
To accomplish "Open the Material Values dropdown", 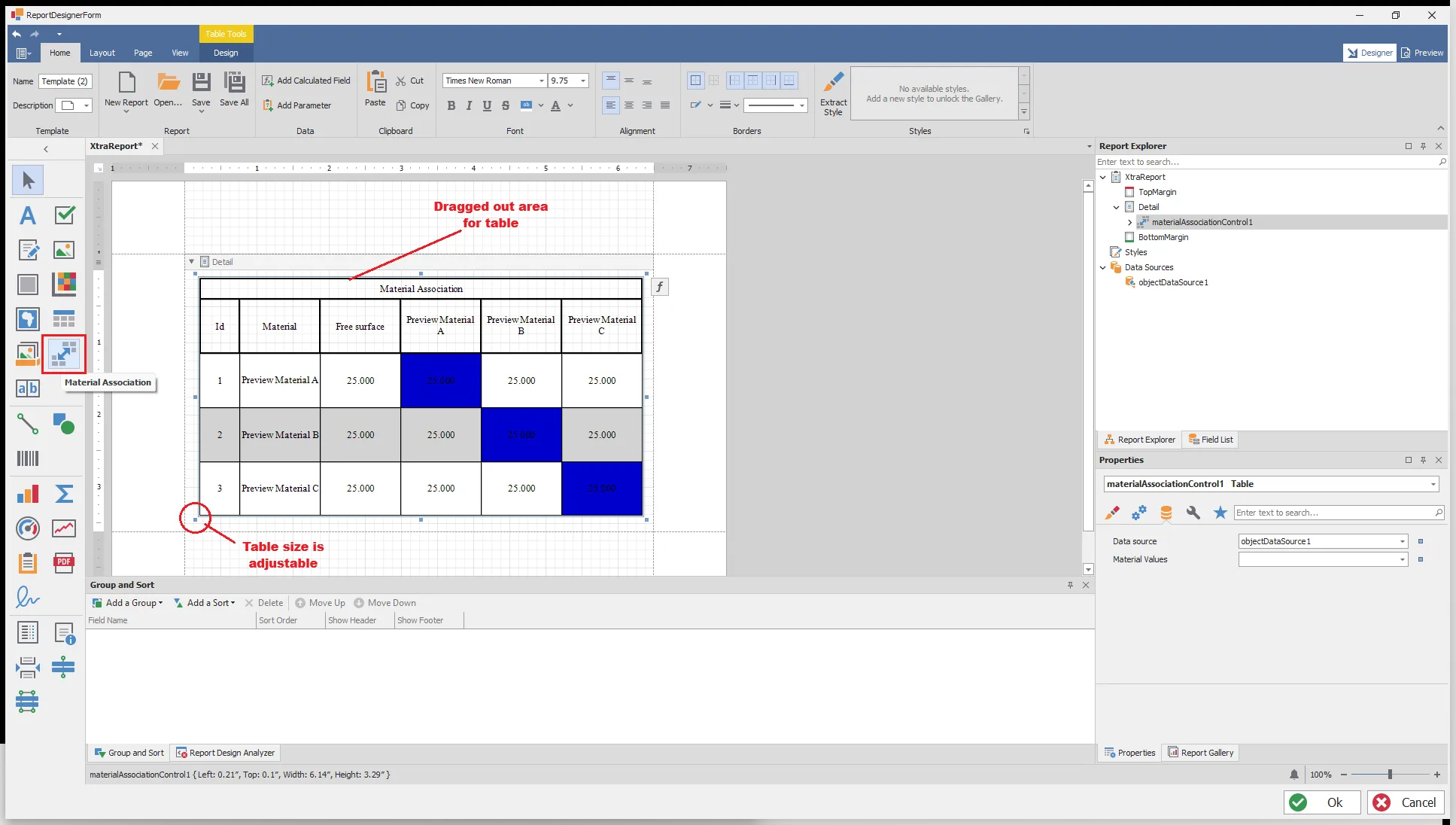I will click(x=1402, y=559).
